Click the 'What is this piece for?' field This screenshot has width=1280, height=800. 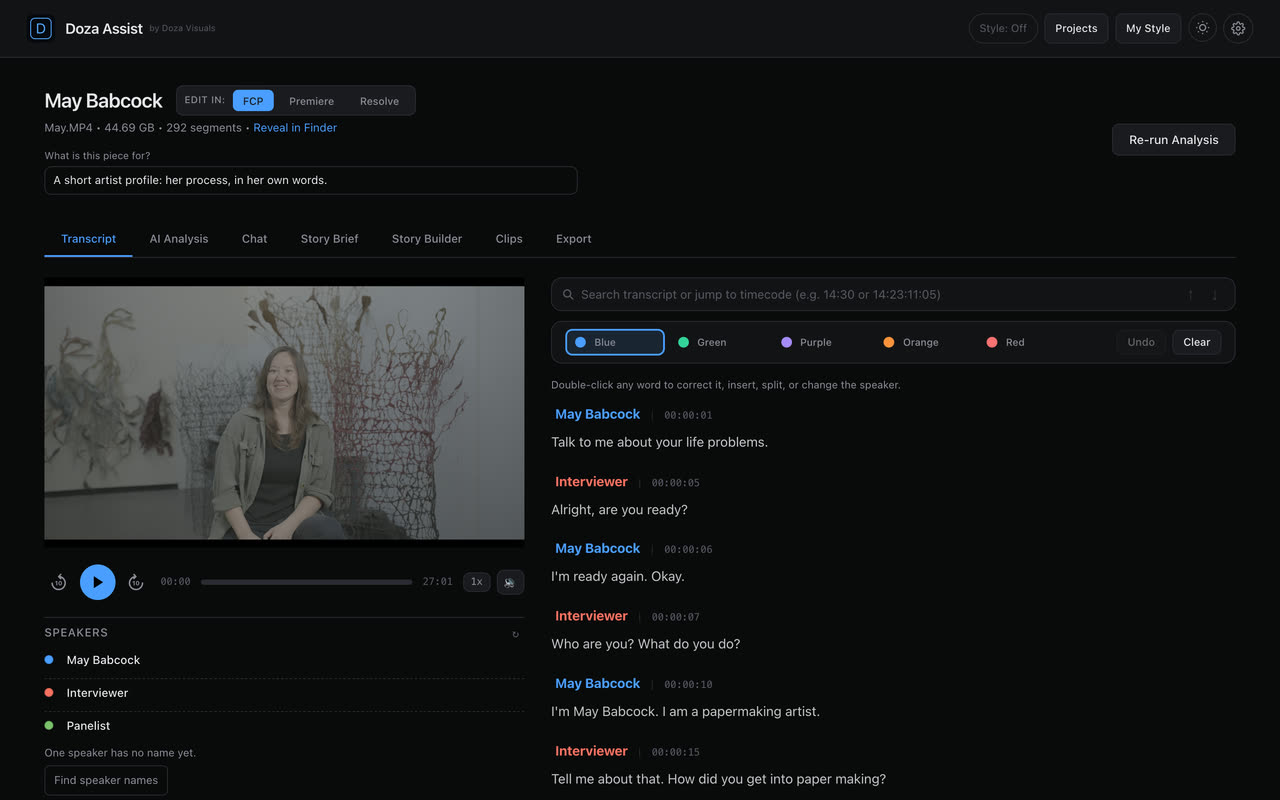click(x=311, y=180)
